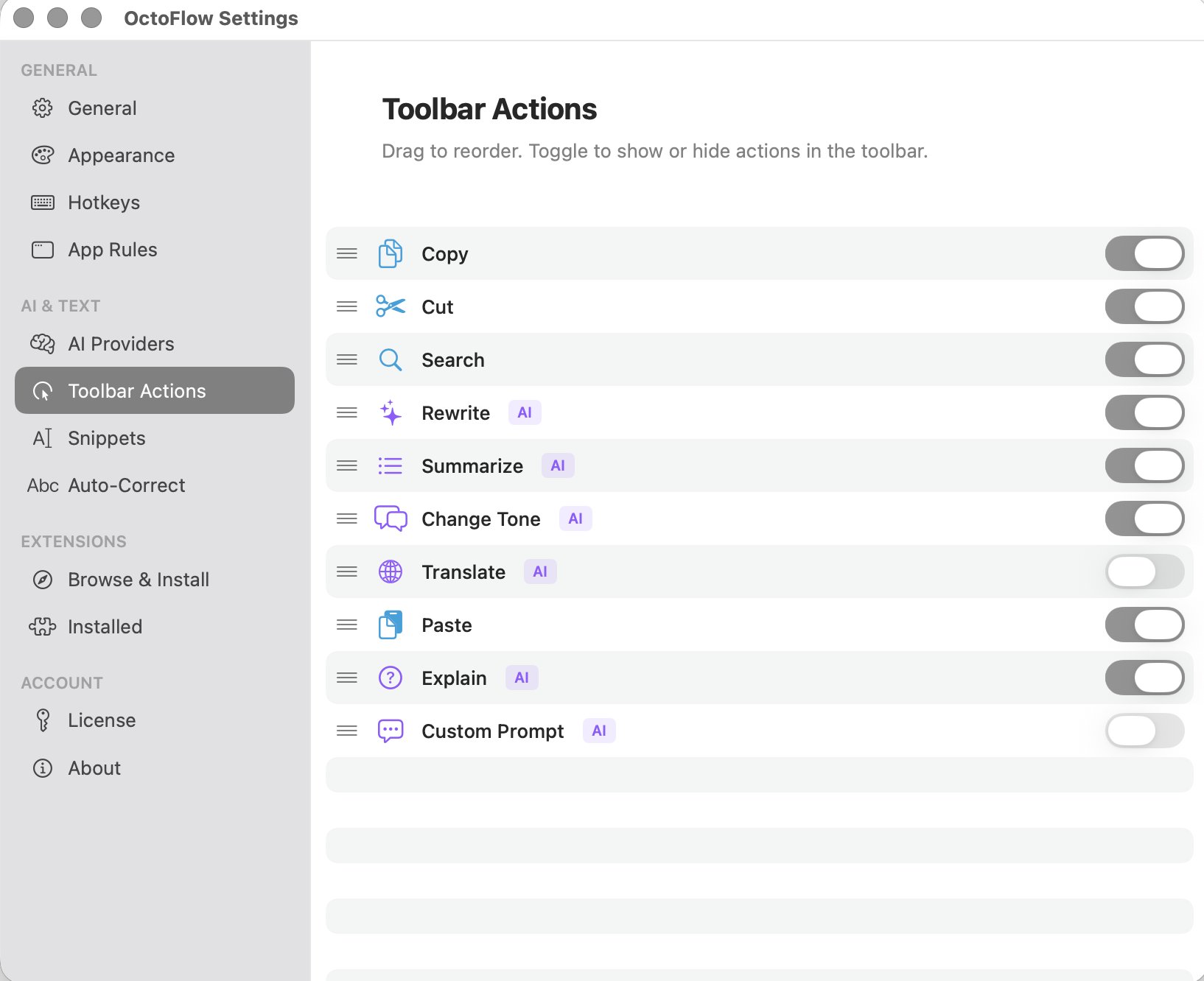Click the AI badge next to Summarize
Image resolution: width=1204 pixels, height=981 pixels.
coord(558,465)
